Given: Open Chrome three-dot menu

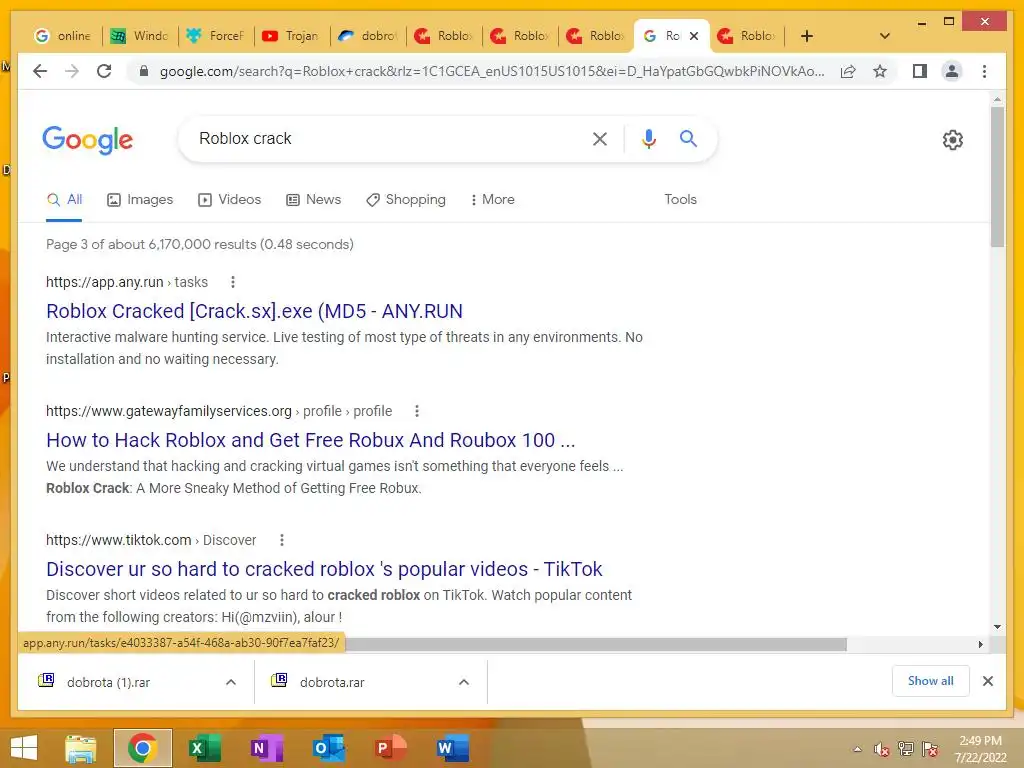Looking at the screenshot, I should [984, 71].
